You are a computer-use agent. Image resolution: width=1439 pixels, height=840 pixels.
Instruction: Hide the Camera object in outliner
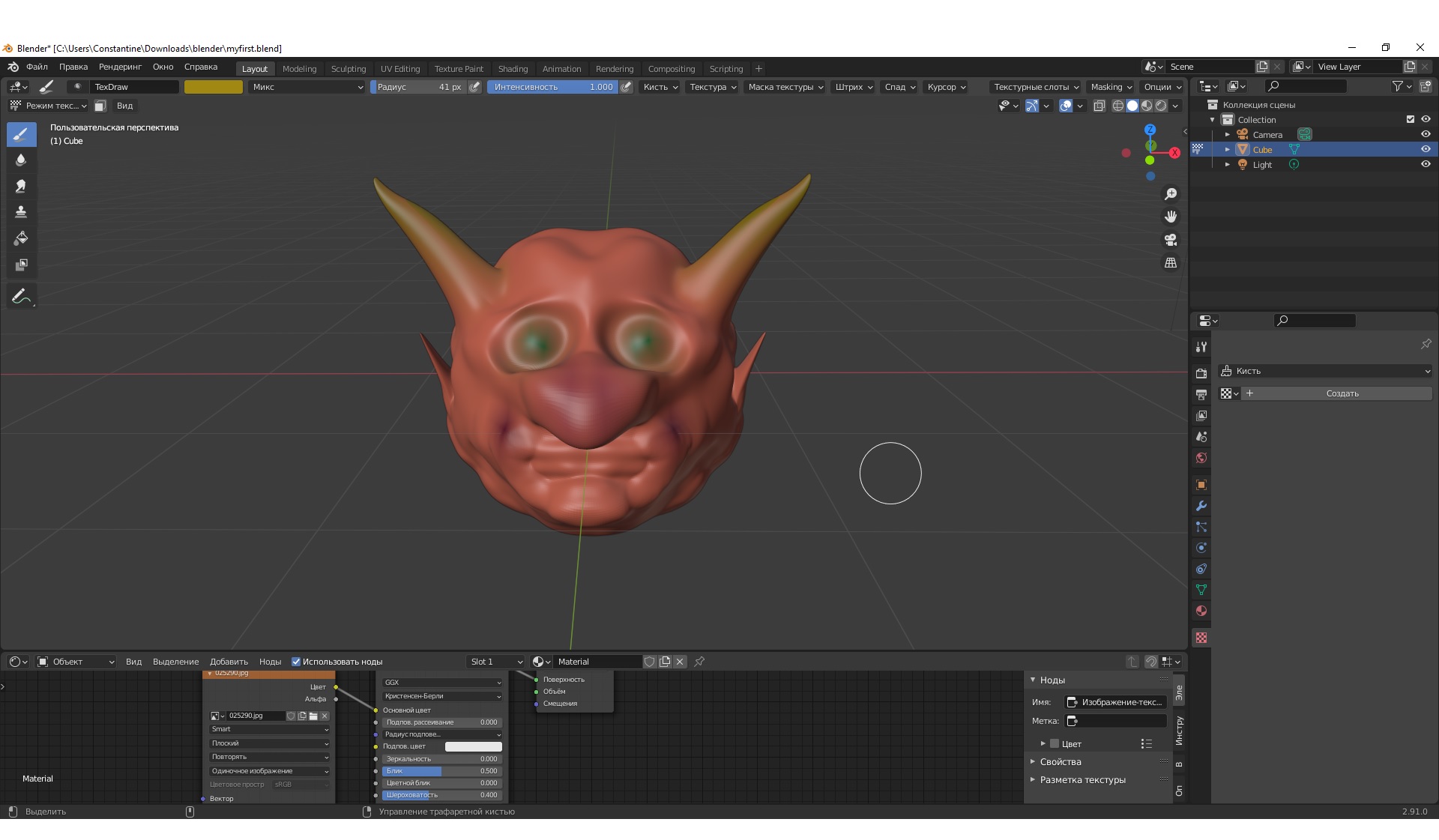point(1426,134)
